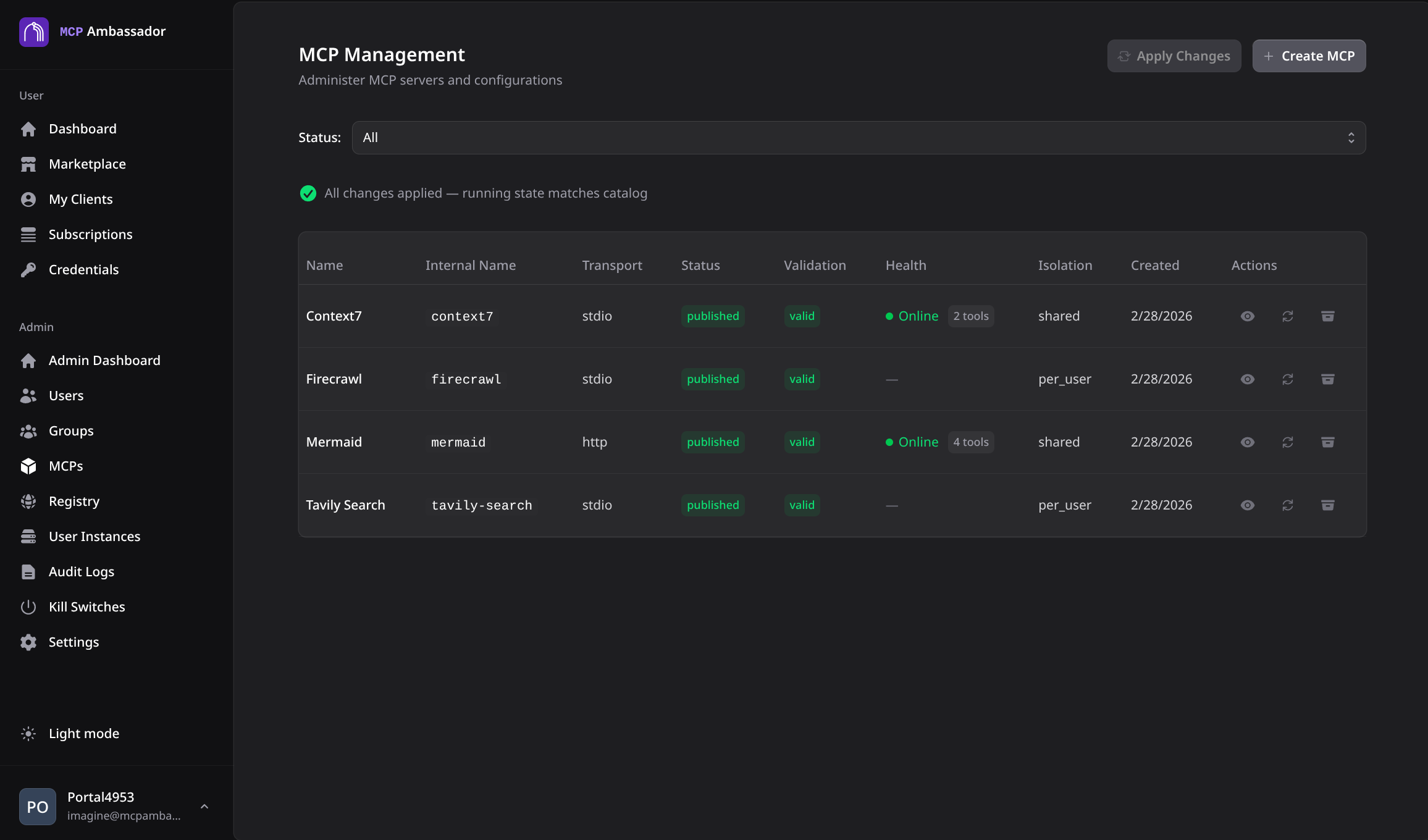The image size is (1428, 840).
Task: Click the Create MCP button
Action: [x=1309, y=56]
